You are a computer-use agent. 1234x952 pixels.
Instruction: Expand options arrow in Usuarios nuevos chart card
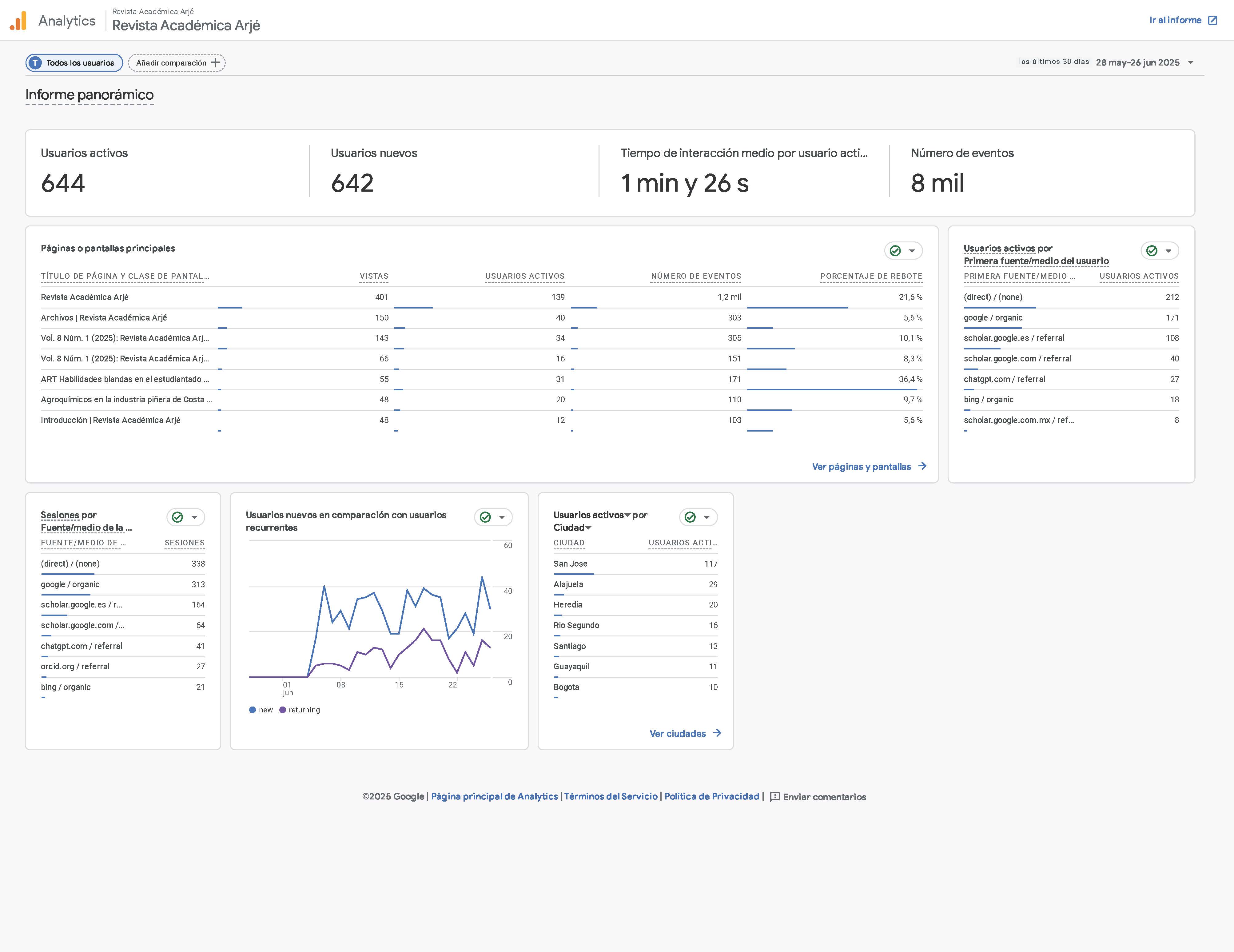point(501,517)
